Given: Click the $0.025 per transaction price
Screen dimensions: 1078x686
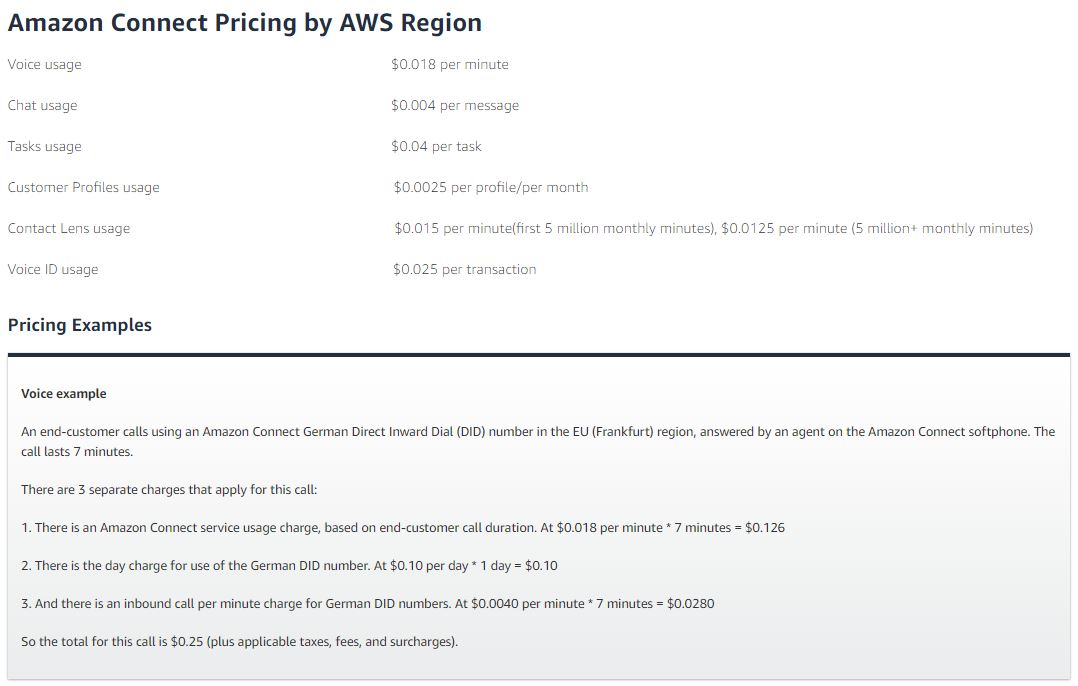Looking at the screenshot, I should tap(464, 270).
